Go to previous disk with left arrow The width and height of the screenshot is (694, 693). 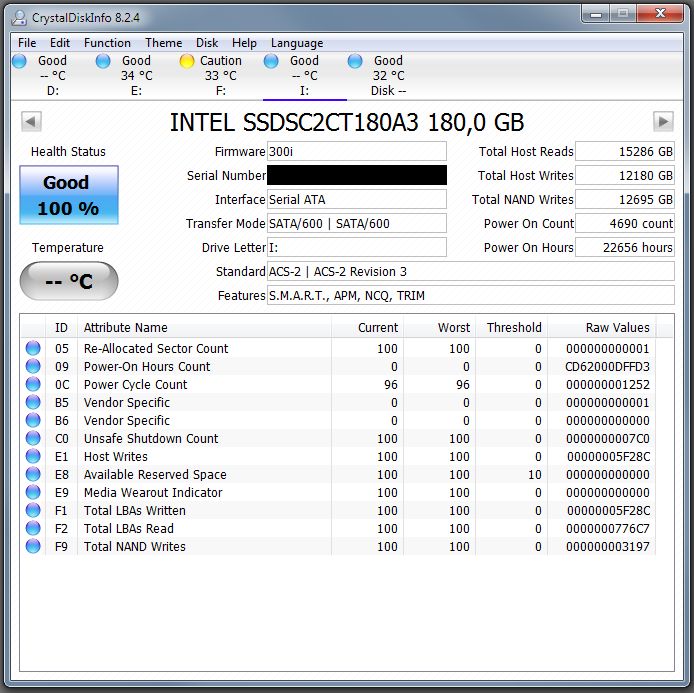[x=31, y=121]
